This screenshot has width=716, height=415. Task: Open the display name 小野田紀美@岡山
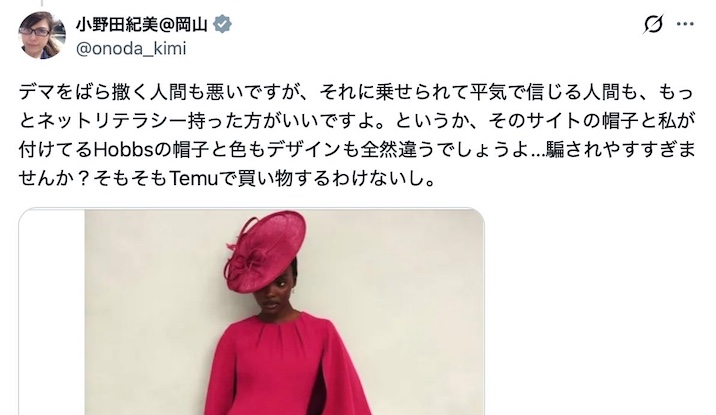142,25
